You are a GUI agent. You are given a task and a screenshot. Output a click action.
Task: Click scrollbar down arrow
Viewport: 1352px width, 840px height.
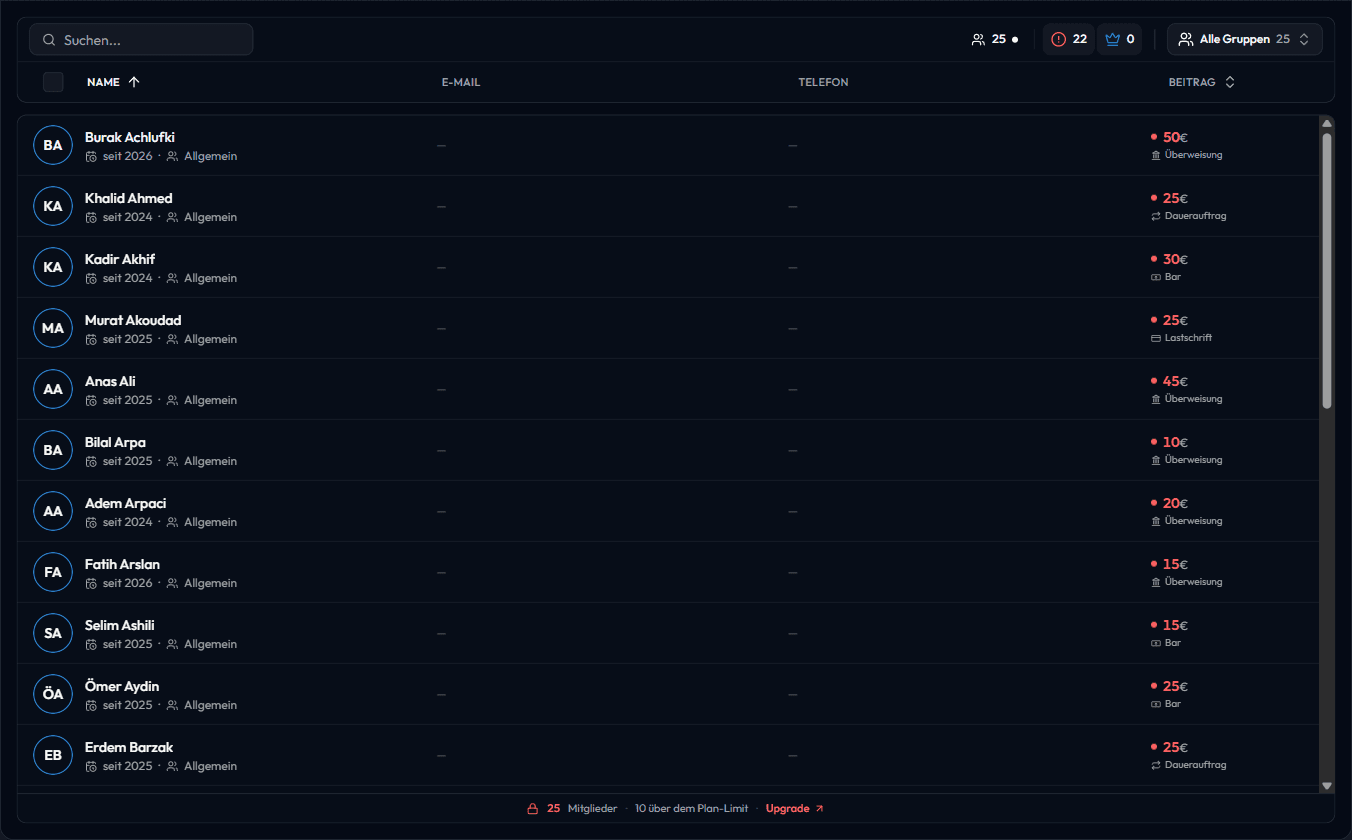pos(1327,786)
